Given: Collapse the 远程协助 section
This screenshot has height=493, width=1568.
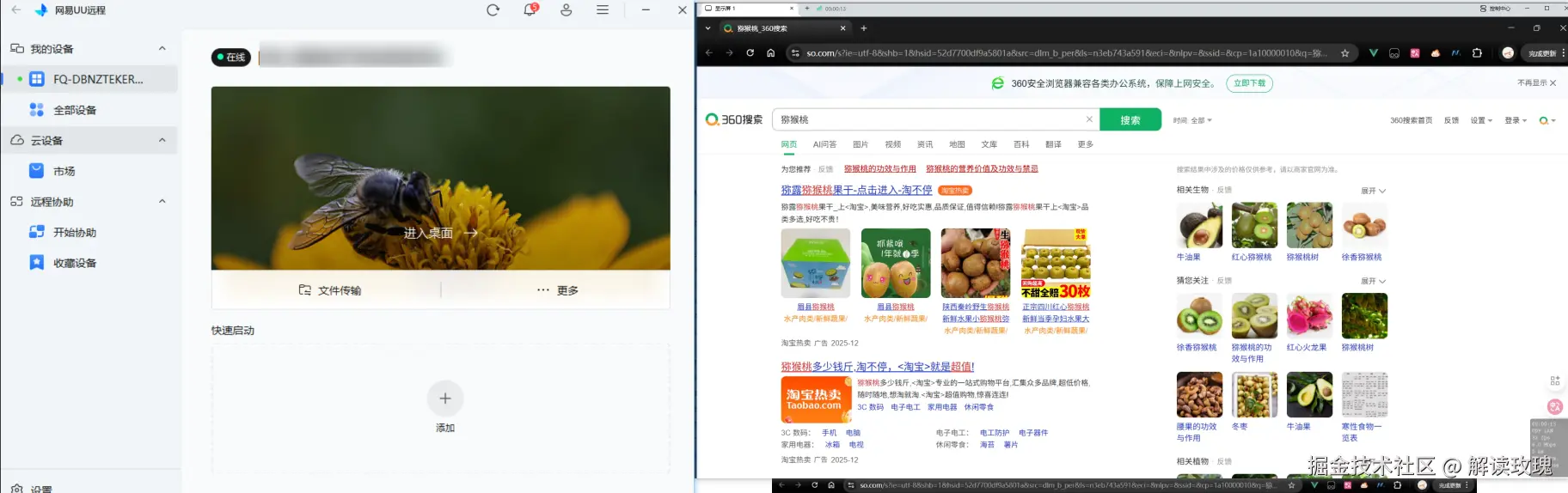Looking at the screenshot, I should (162, 201).
